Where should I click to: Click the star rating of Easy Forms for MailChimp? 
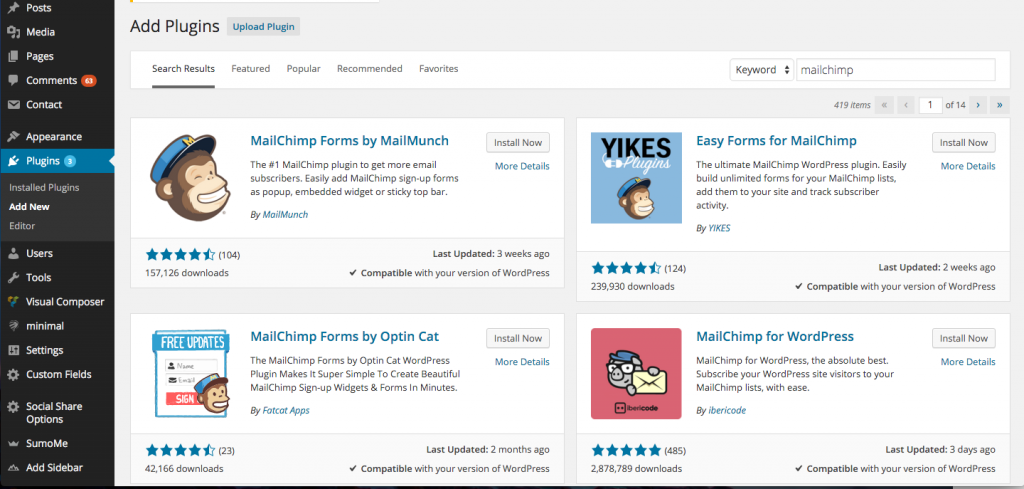pyautogui.click(x=626, y=268)
